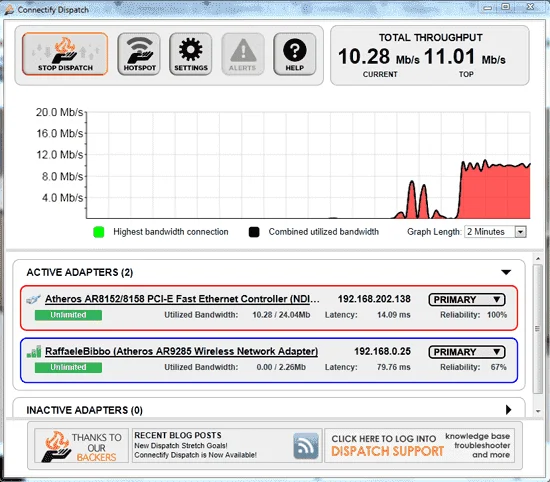
Task: Click the RaffaeleBibbo Atheros AR9285 adapter name link
Action: pyautogui.click(x=181, y=351)
